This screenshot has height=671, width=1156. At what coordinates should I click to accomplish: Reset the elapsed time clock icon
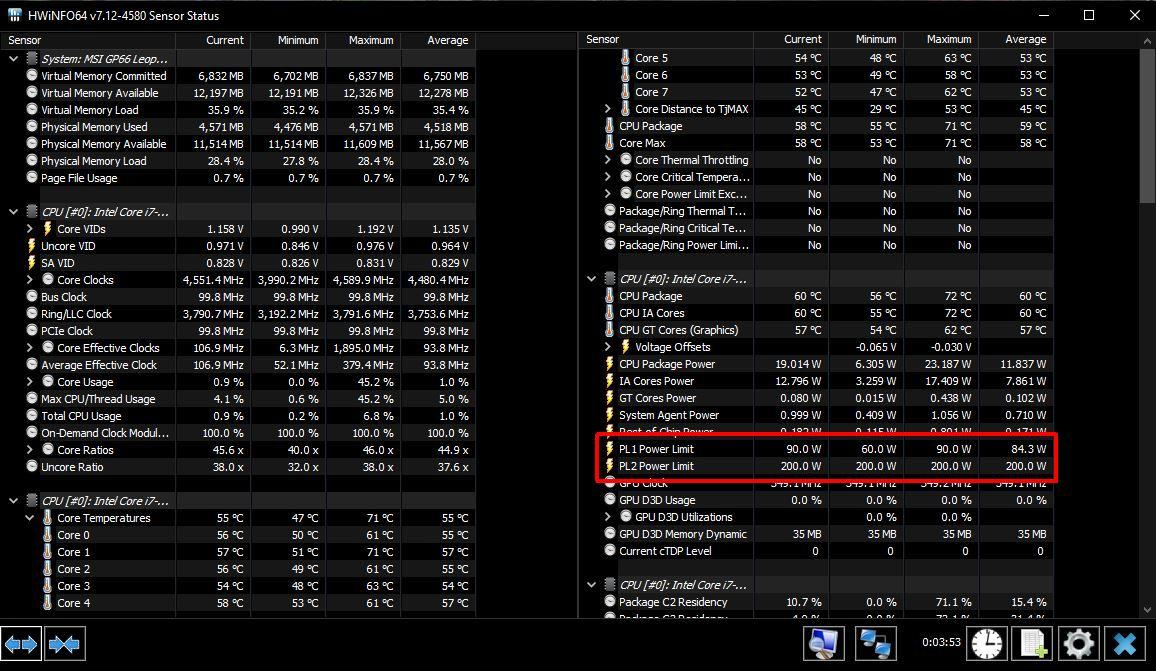tap(986, 644)
